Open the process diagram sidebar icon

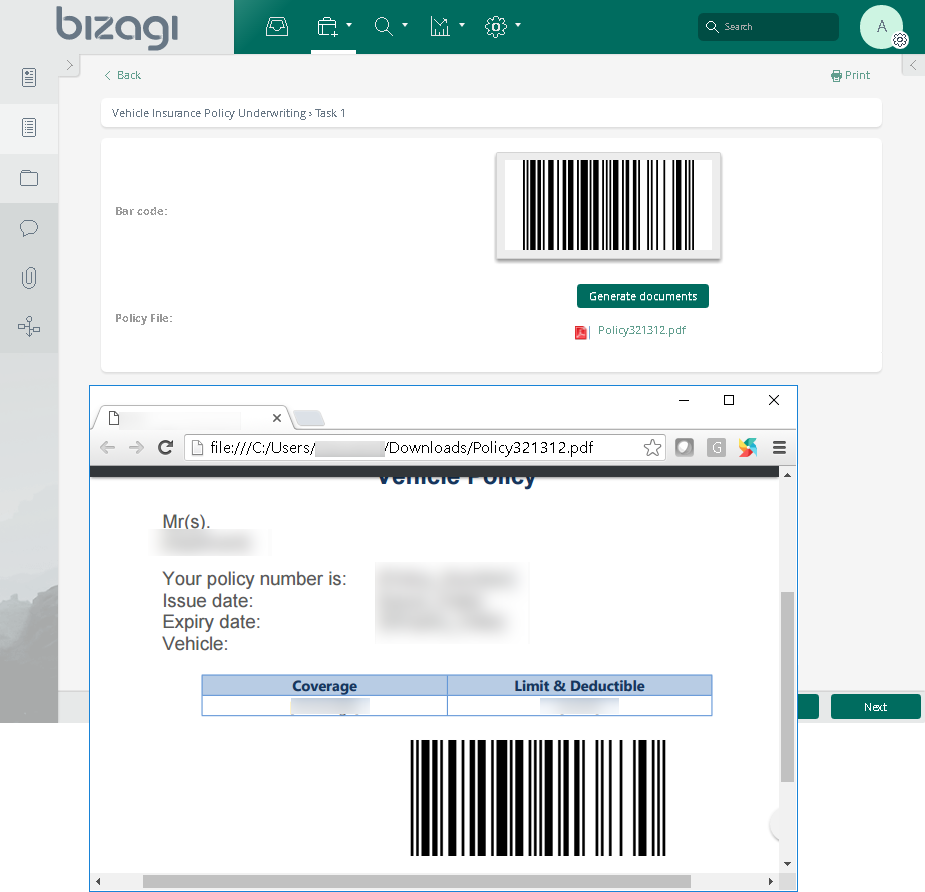29,327
